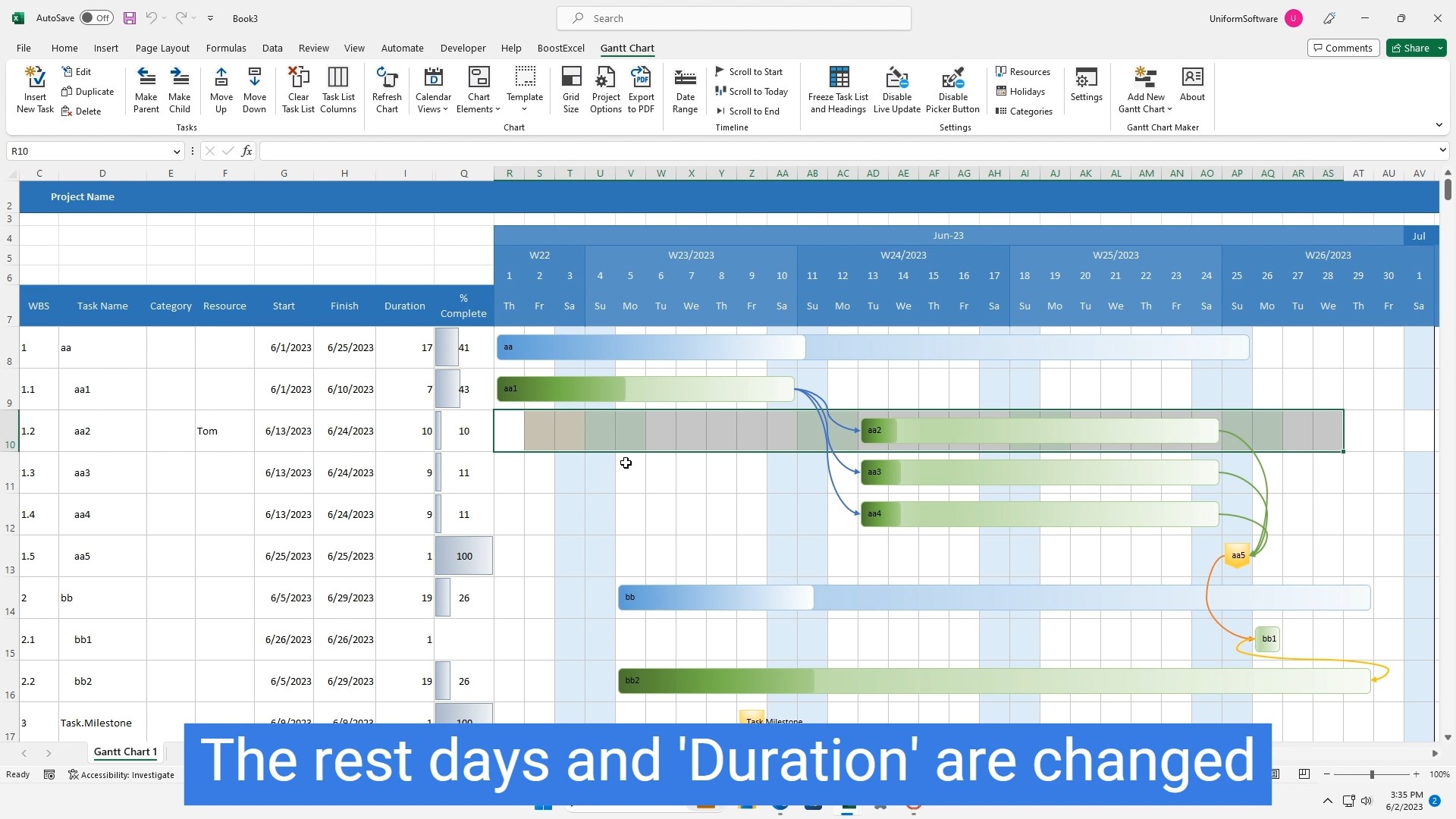The height and width of the screenshot is (819, 1456).
Task: Click the zoom slider handle
Action: pos(1371,774)
